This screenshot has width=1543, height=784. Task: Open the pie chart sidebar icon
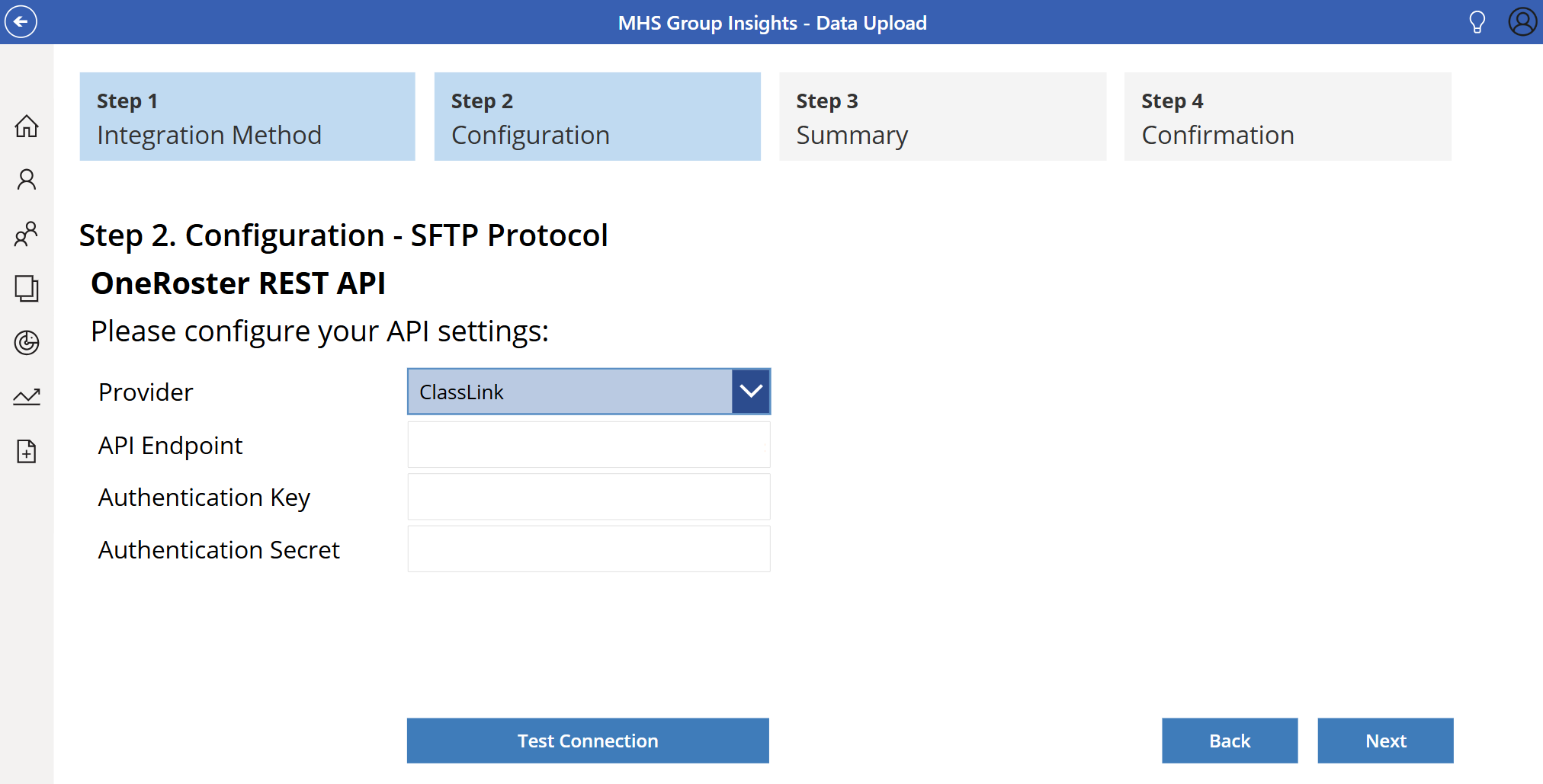pos(27,343)
